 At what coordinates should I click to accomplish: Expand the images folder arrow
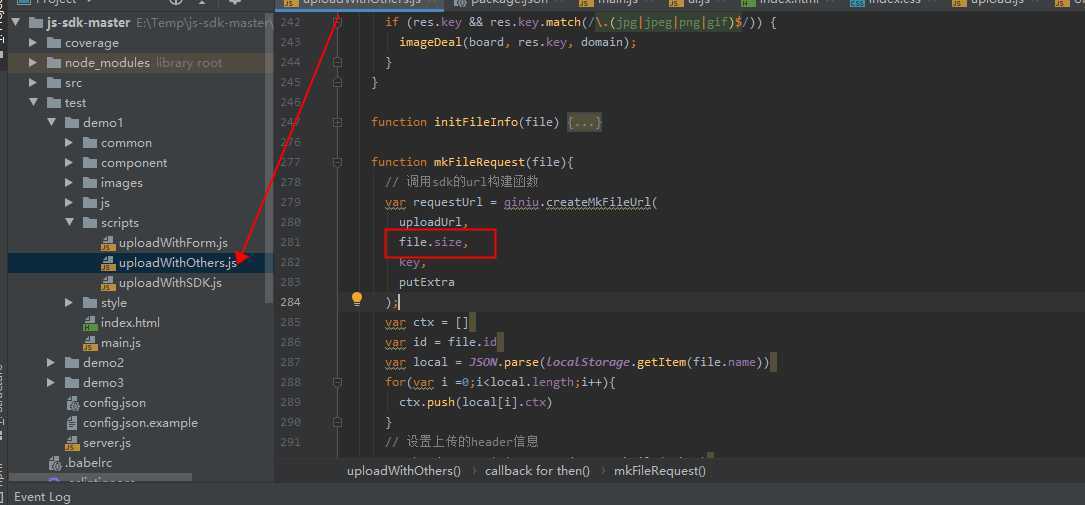(x=69, y=183)
